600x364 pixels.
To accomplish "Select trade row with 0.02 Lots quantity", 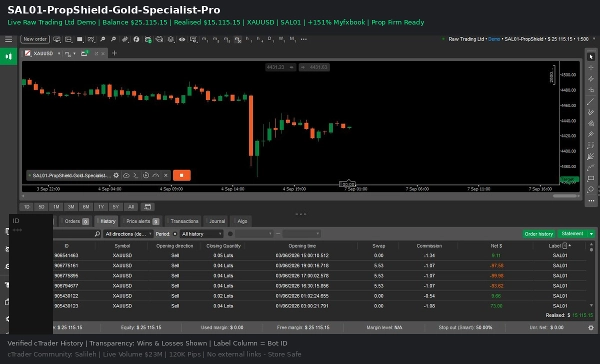I will tap(320, 296).
